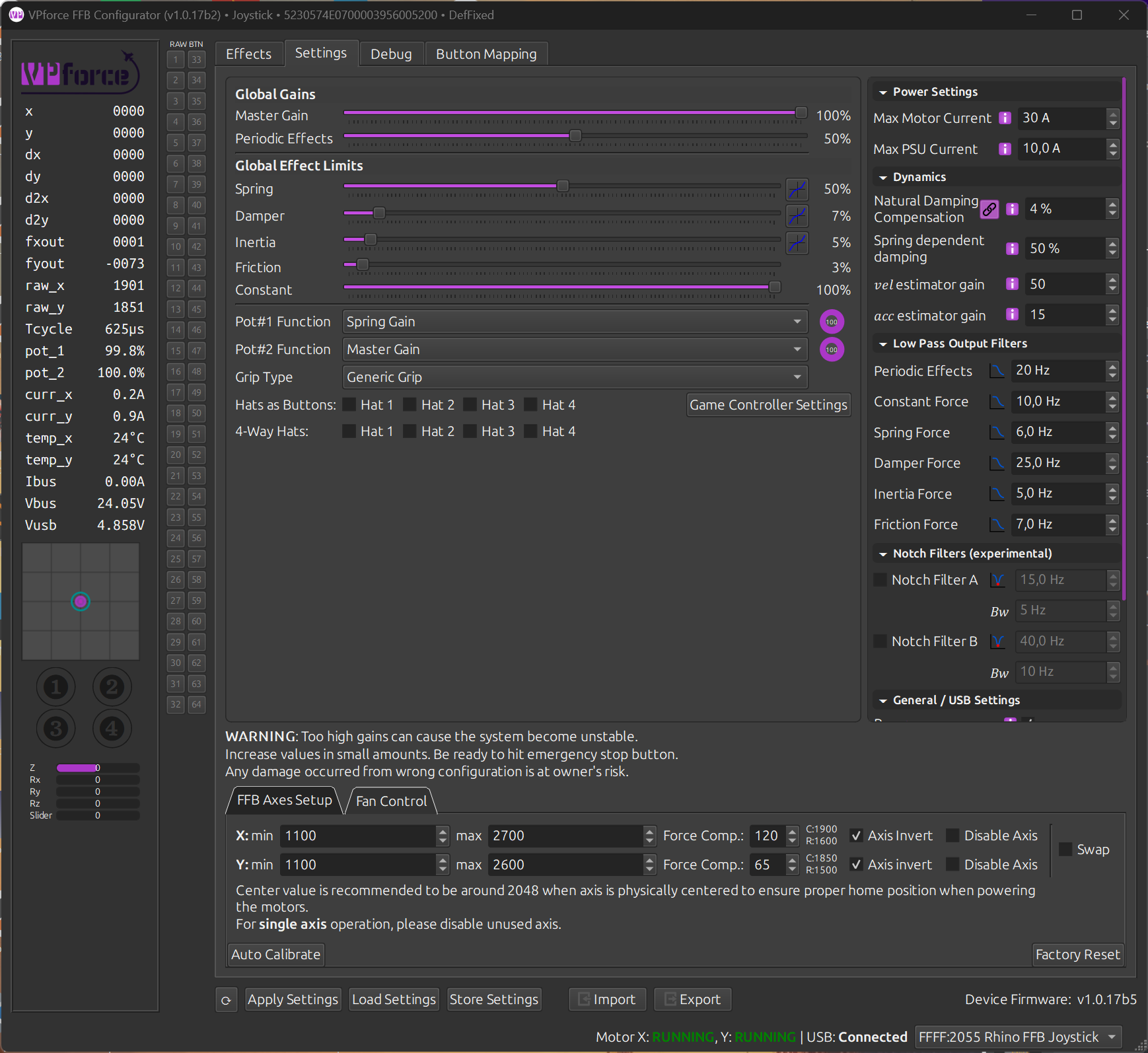This screenshot has height=1053, width=1148.
Task: Open the Grip Type dropdown
Action: 575,377
